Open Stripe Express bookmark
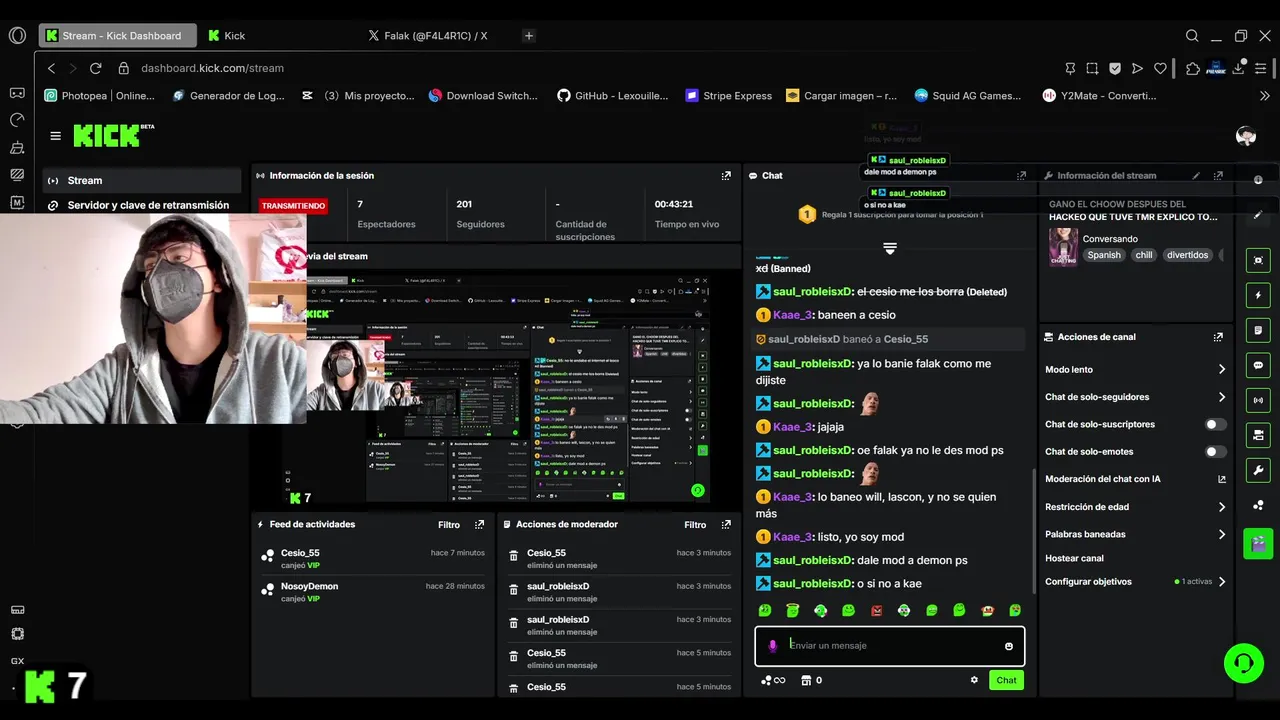Screen dimensions: 1280x720 point(728,96)
